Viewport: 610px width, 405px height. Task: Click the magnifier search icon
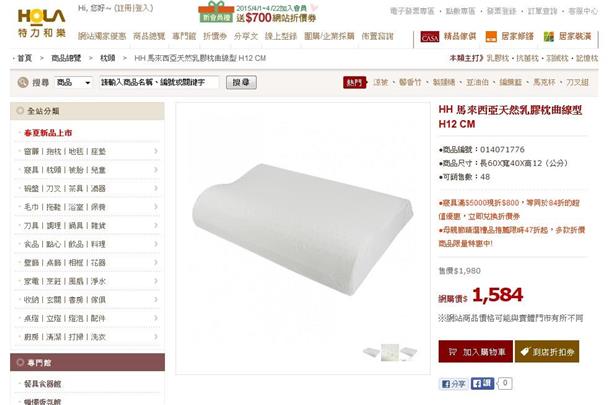[x=23, y=82]
